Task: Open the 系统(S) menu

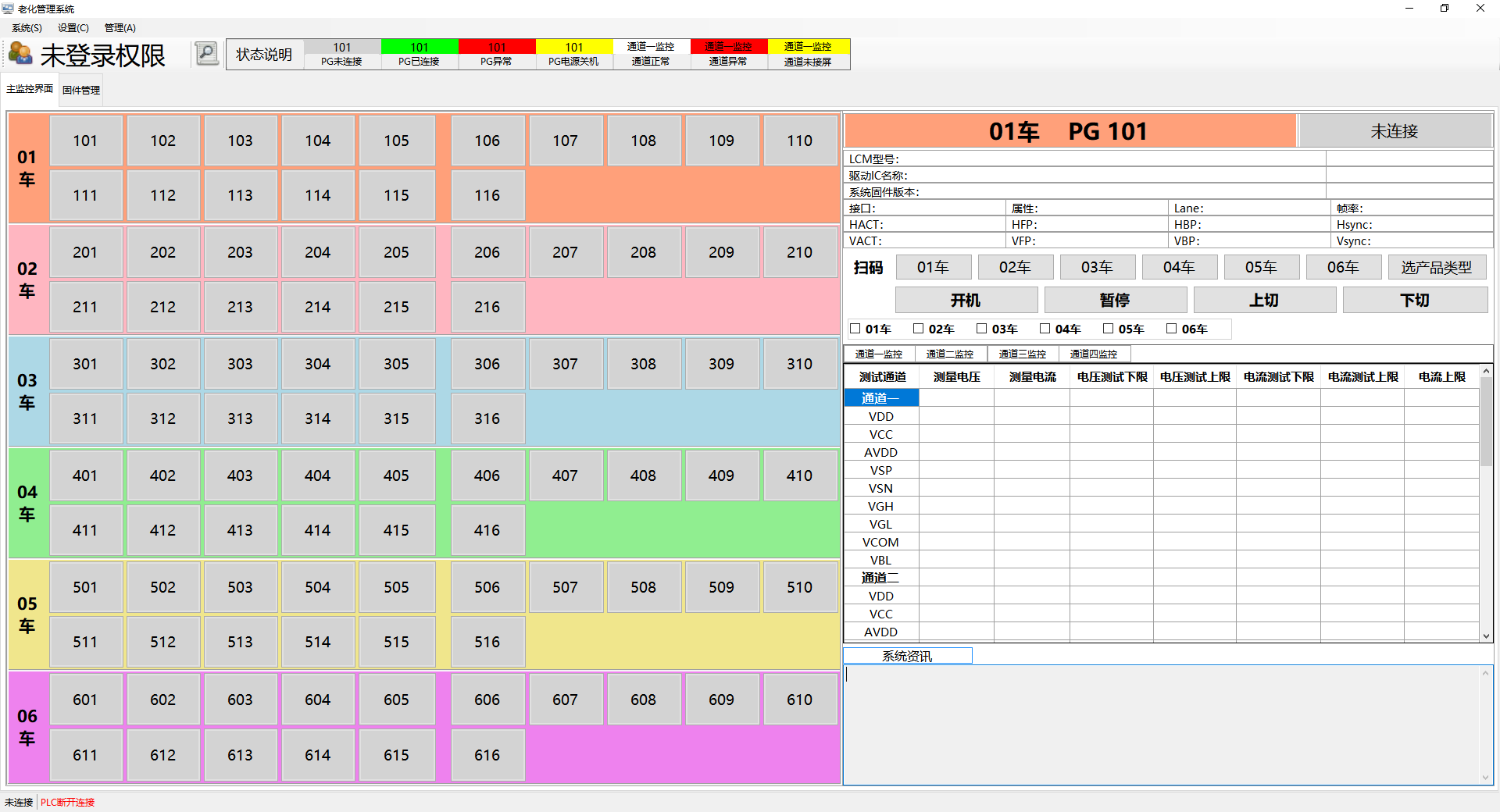Action: [27, 28]
